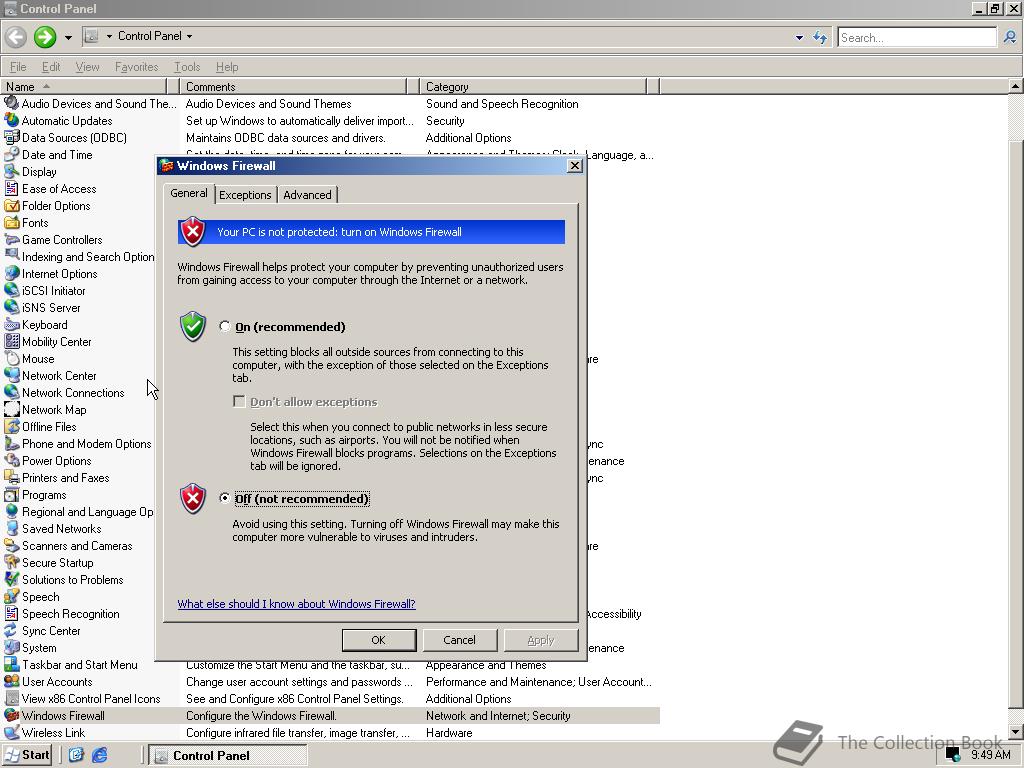Open the Fonts folder icon
The height and width of the screenshot is (768, 1024).
[x=11, y=222]
